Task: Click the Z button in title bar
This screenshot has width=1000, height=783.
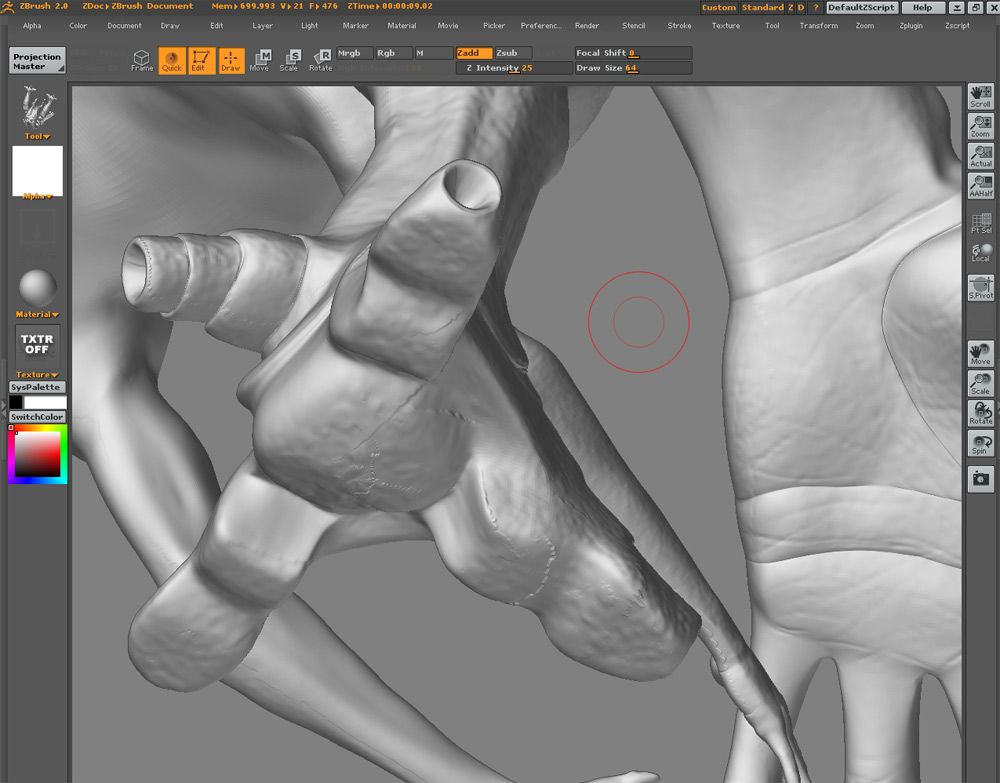Action: (791, 8)
